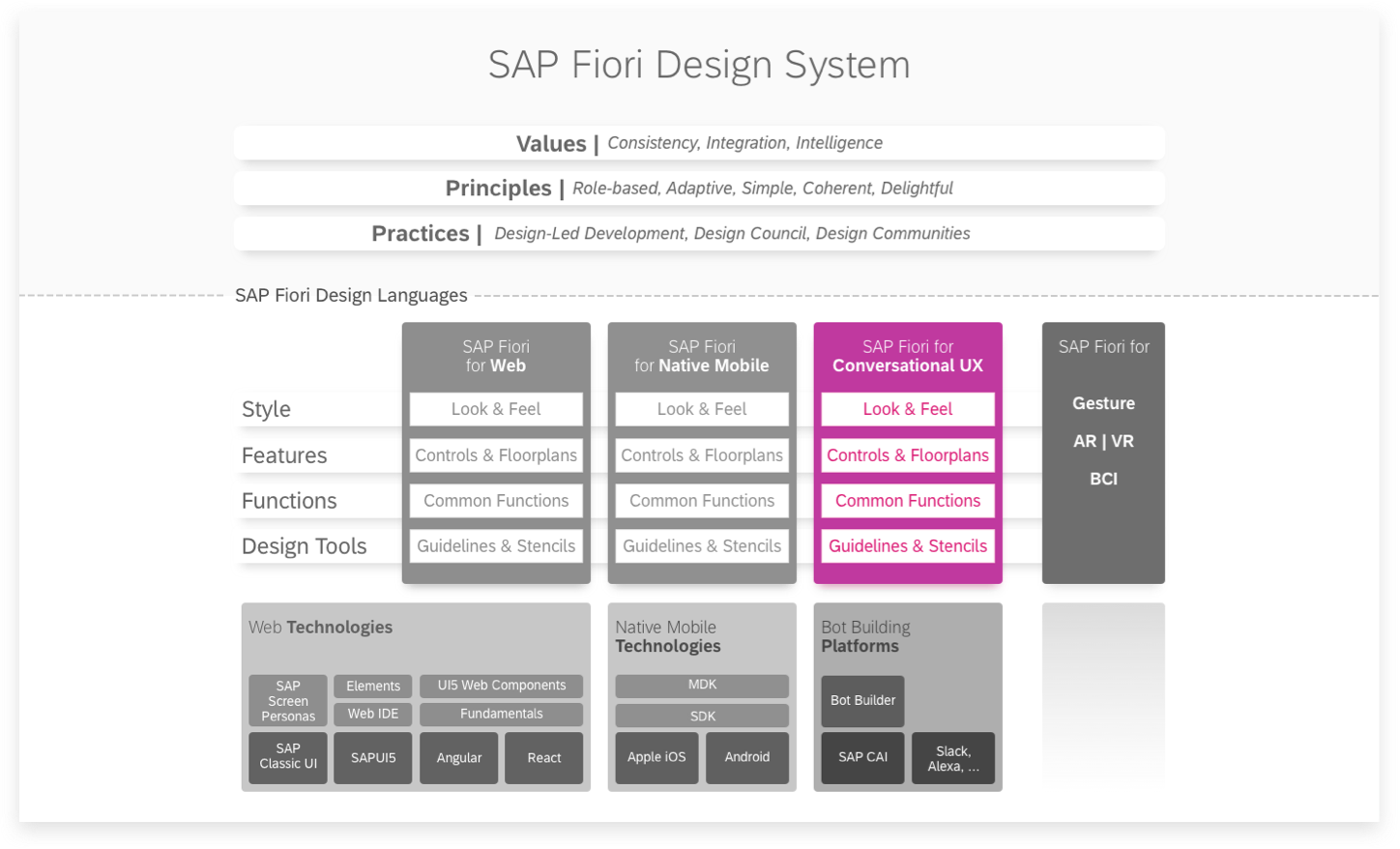The width and height of the screenshot is (1400, 849).
Task: Select the SAP Fiori for Conversational UX header
Action: 907,356
